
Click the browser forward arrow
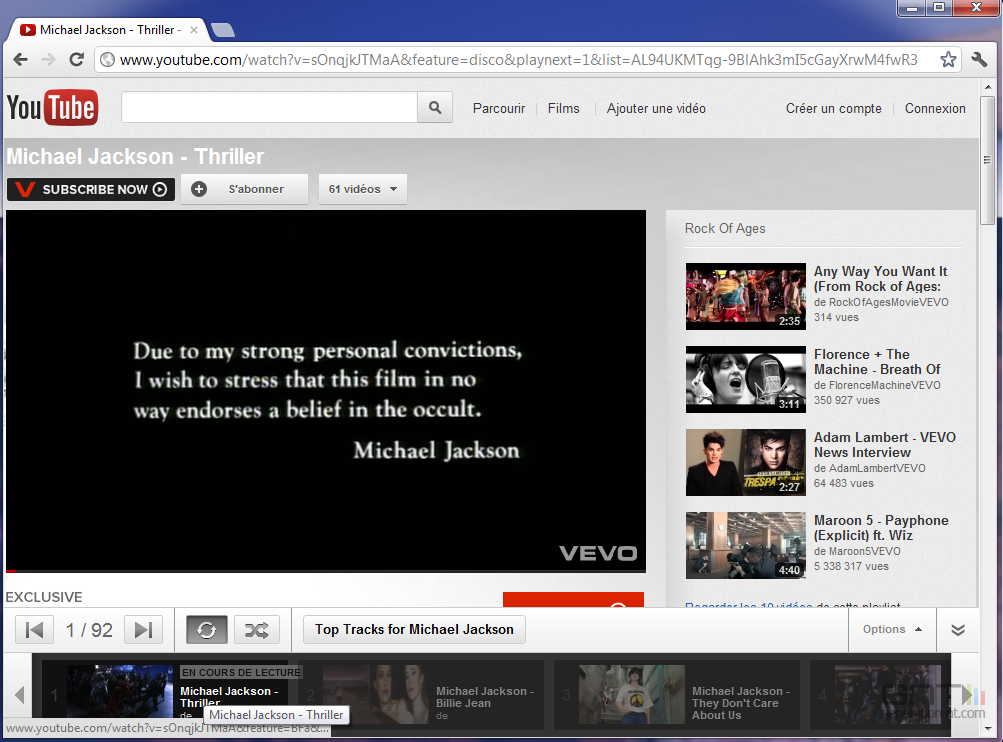coord(48,60)
